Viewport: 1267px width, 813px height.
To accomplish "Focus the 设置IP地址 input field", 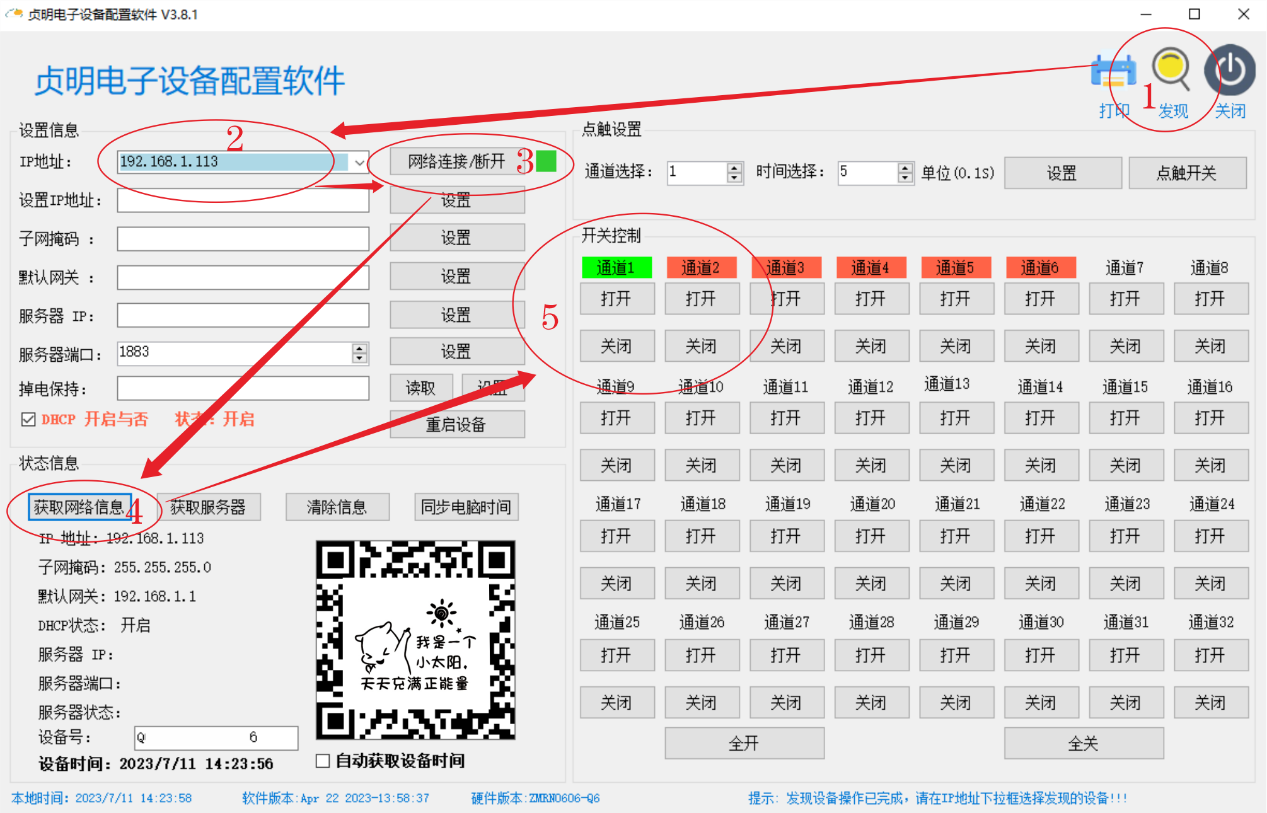I will [x=243, y=201].
